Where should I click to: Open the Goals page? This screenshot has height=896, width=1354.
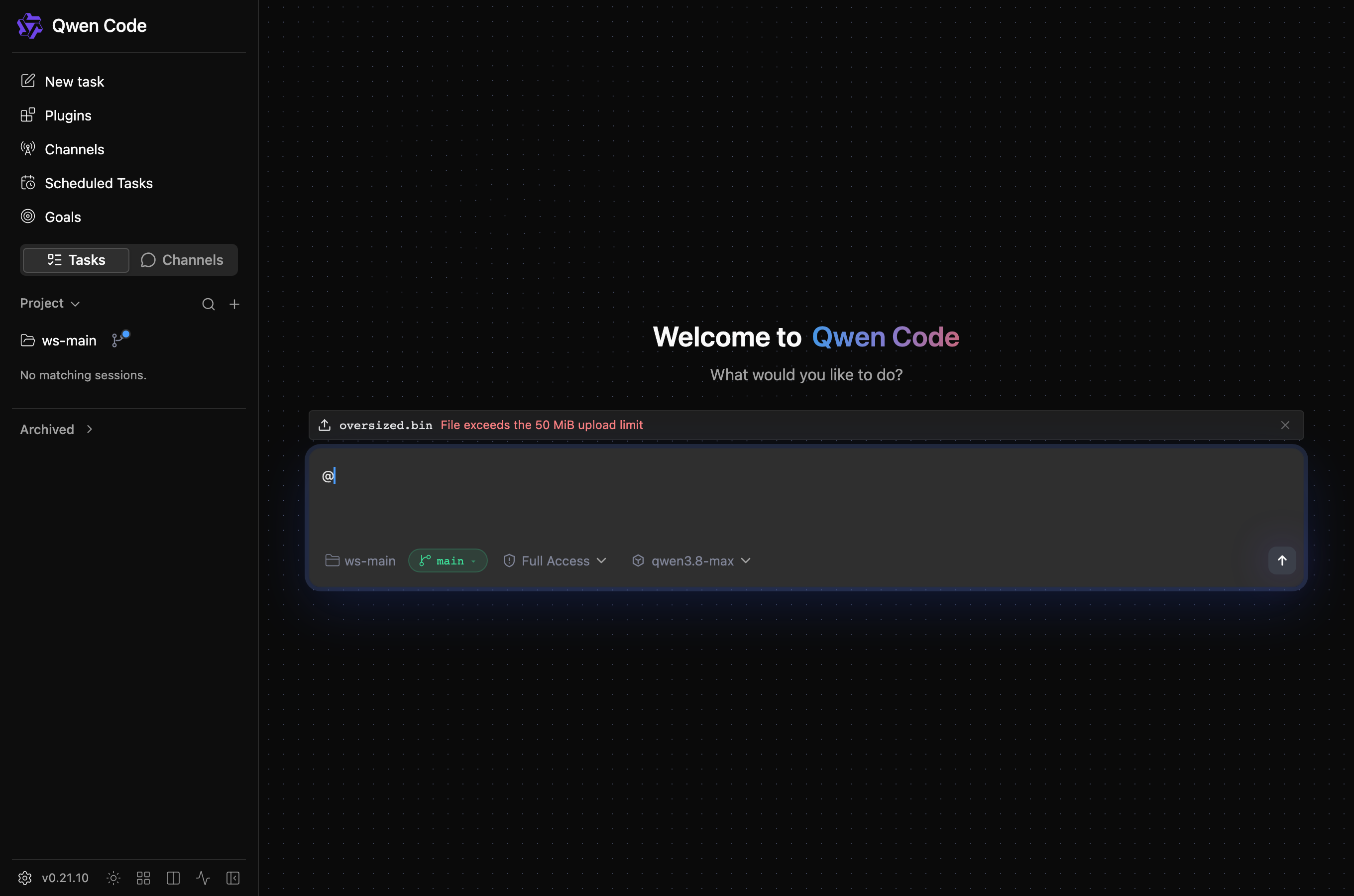pyautogui.click(x=51, y=217)
